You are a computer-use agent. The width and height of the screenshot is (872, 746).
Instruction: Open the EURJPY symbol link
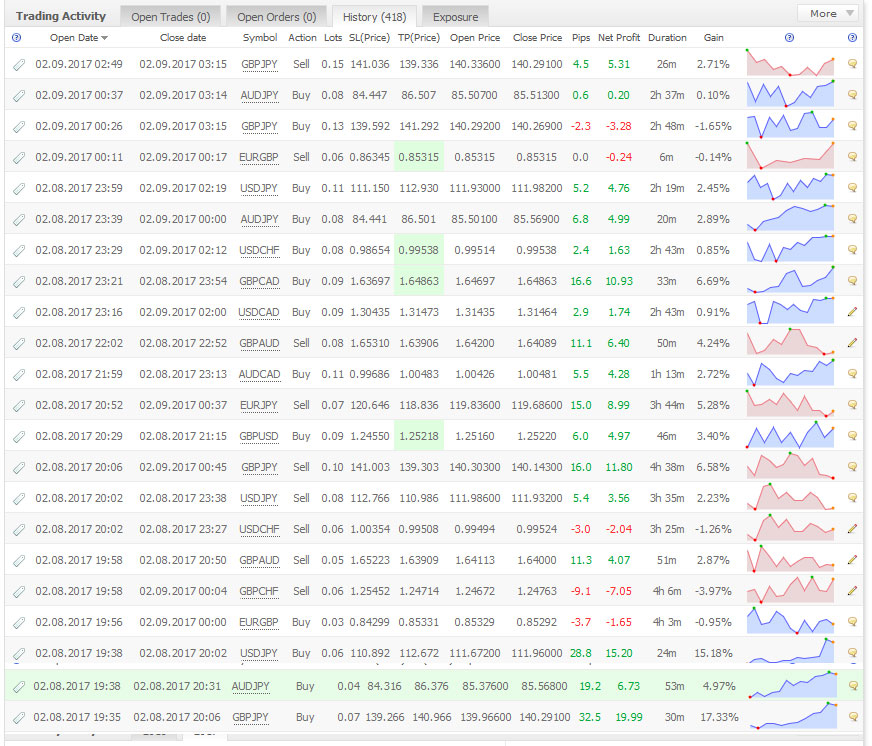click(x=259, y=406)
